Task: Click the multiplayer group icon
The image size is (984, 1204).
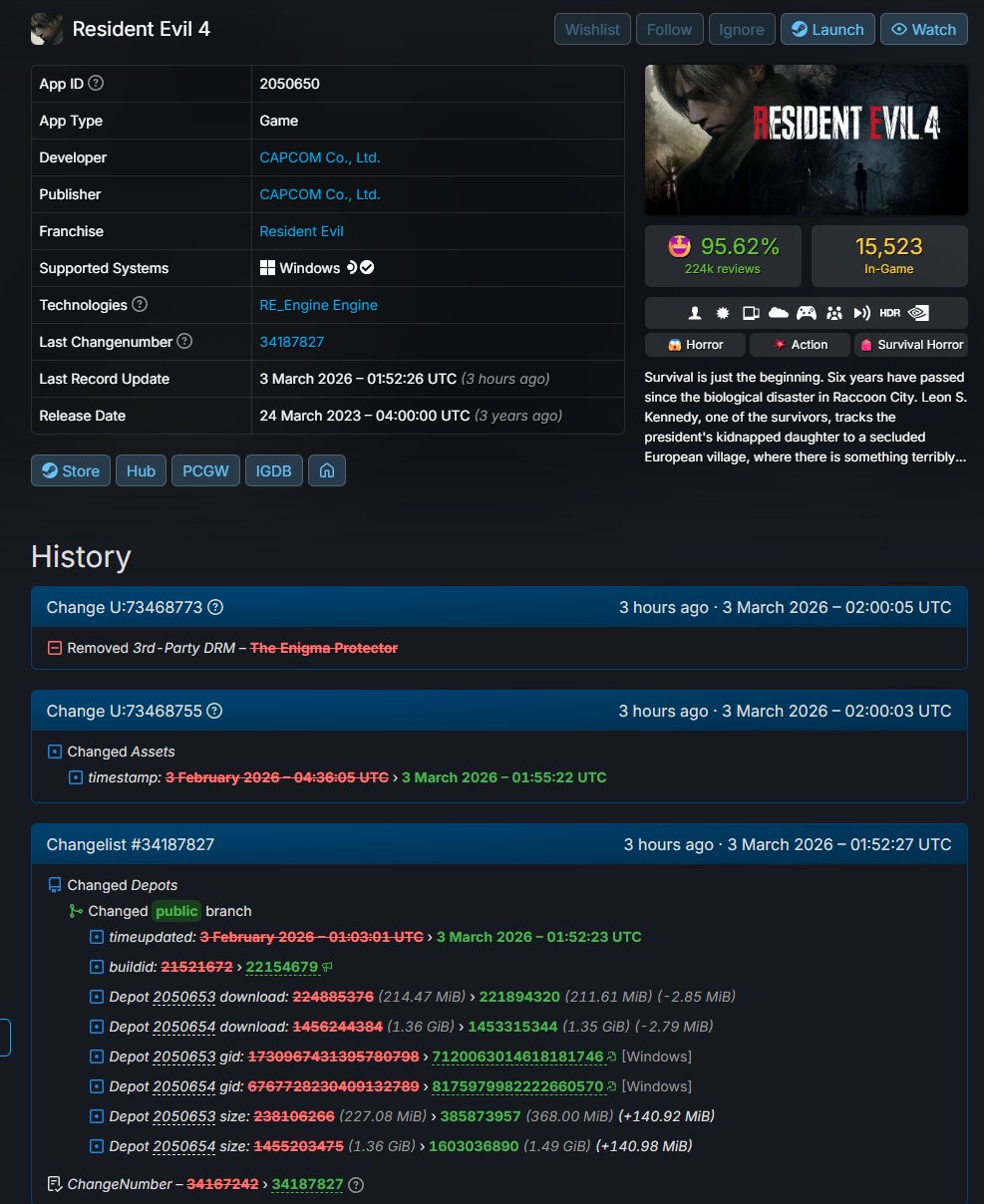Action: click(833, 312)
